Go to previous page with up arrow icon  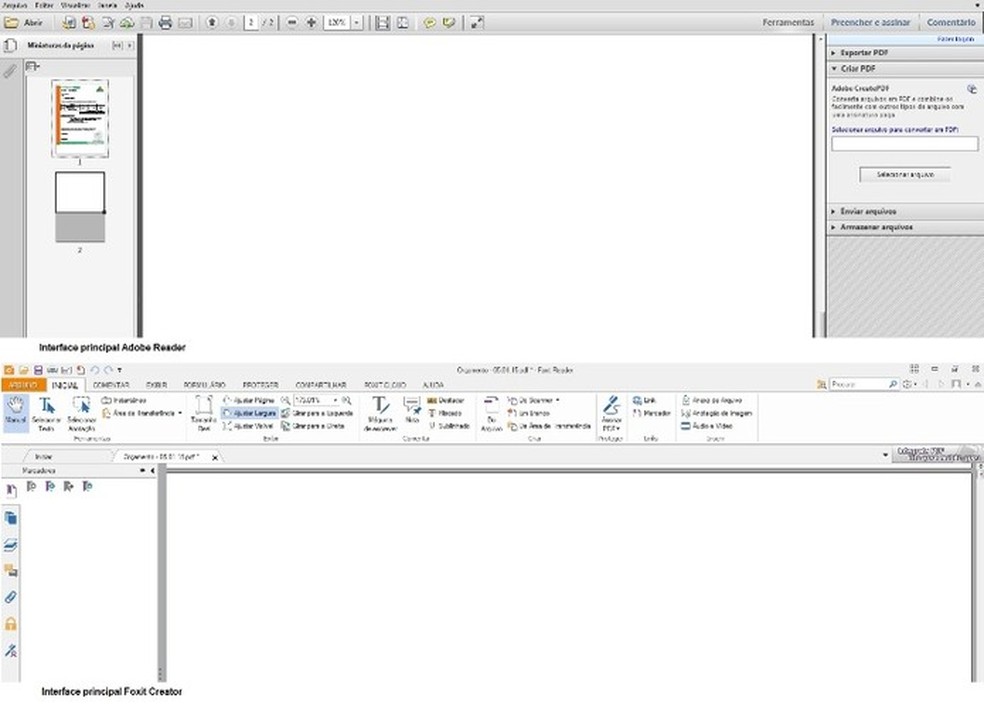click(x=212, y=23)
